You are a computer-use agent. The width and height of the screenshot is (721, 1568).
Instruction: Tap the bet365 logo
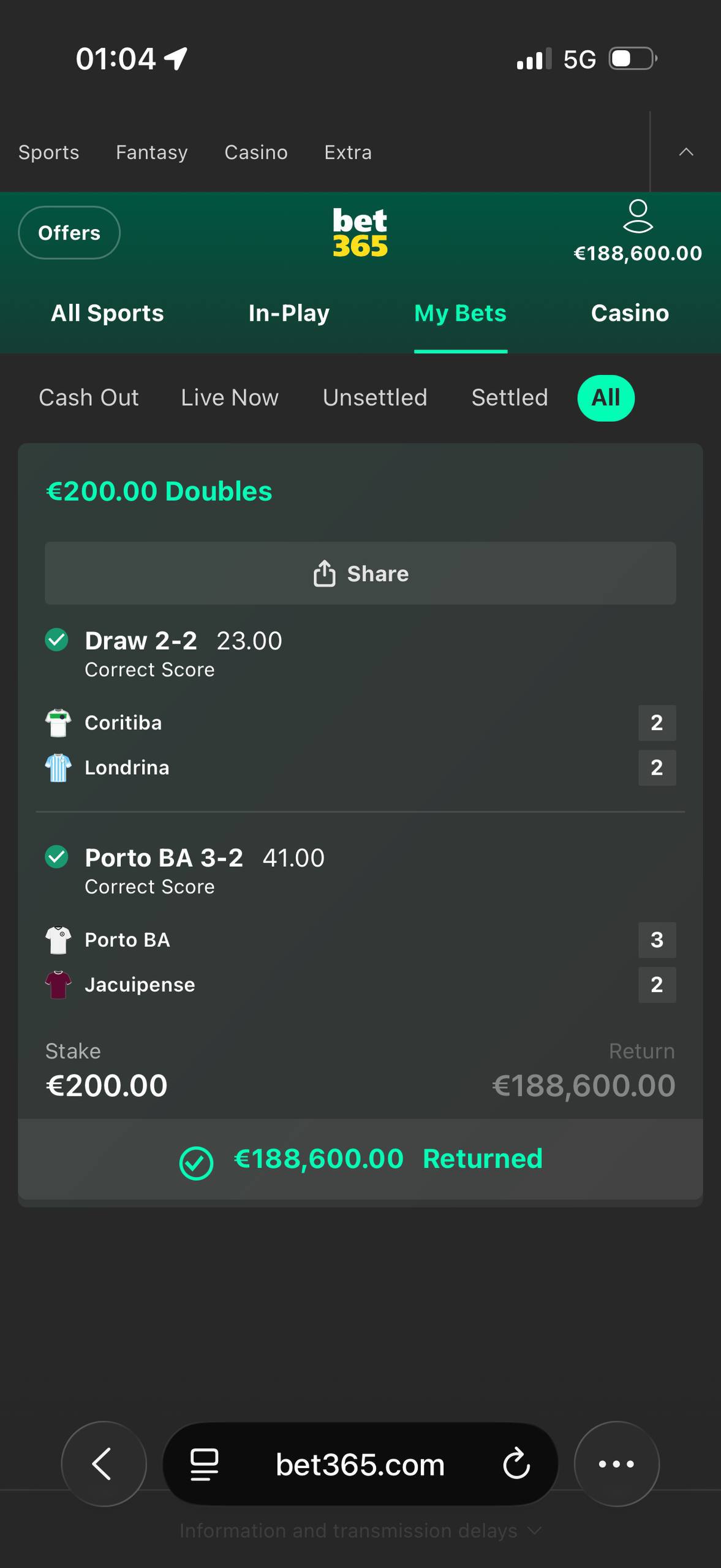tap(360, 233)
